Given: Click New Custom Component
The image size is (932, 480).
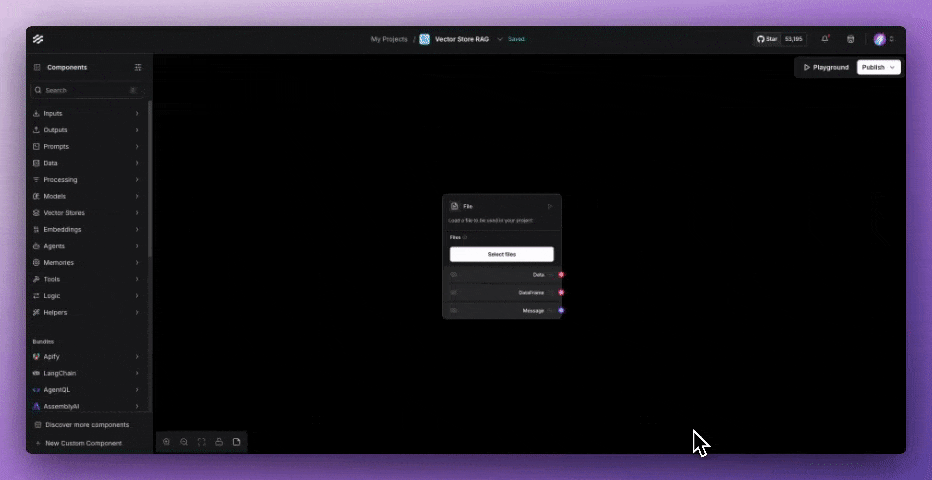Looking at the screenshot, I should coord(83,443).
